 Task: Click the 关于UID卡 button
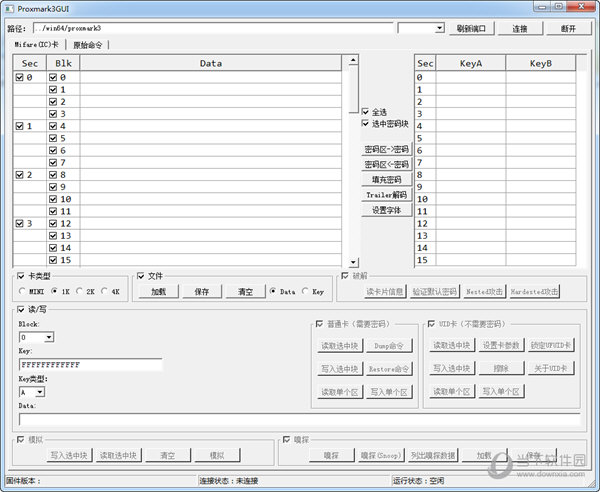click(551, 368)
